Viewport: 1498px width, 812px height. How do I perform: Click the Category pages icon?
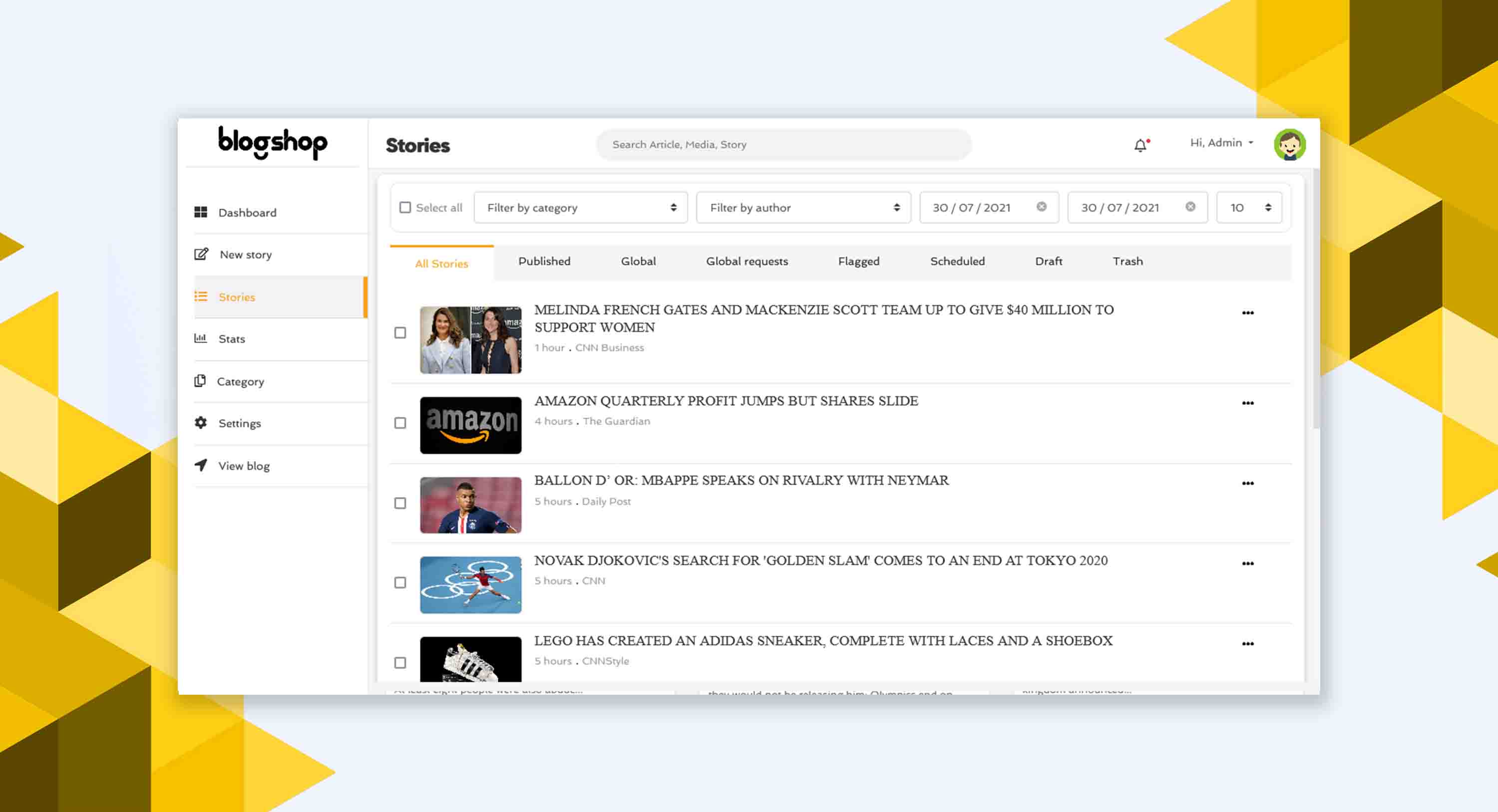point(200,381)
